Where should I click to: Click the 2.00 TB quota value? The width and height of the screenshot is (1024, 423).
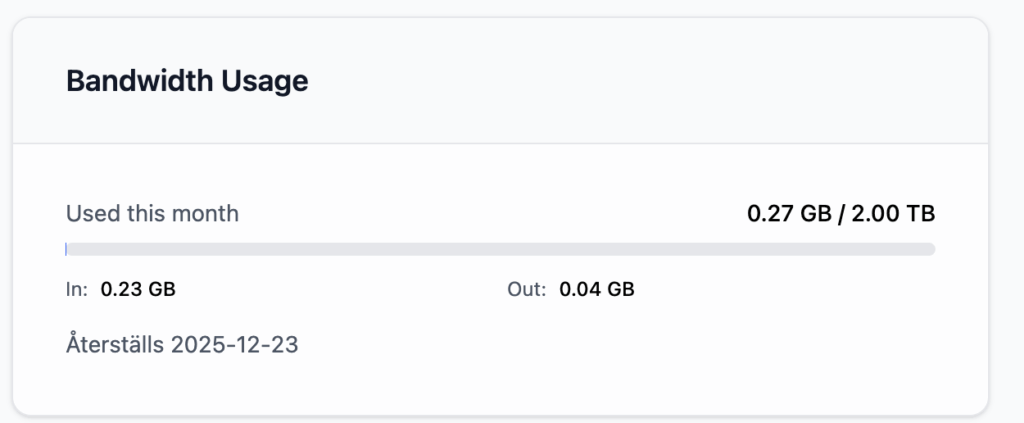point(893,213)
